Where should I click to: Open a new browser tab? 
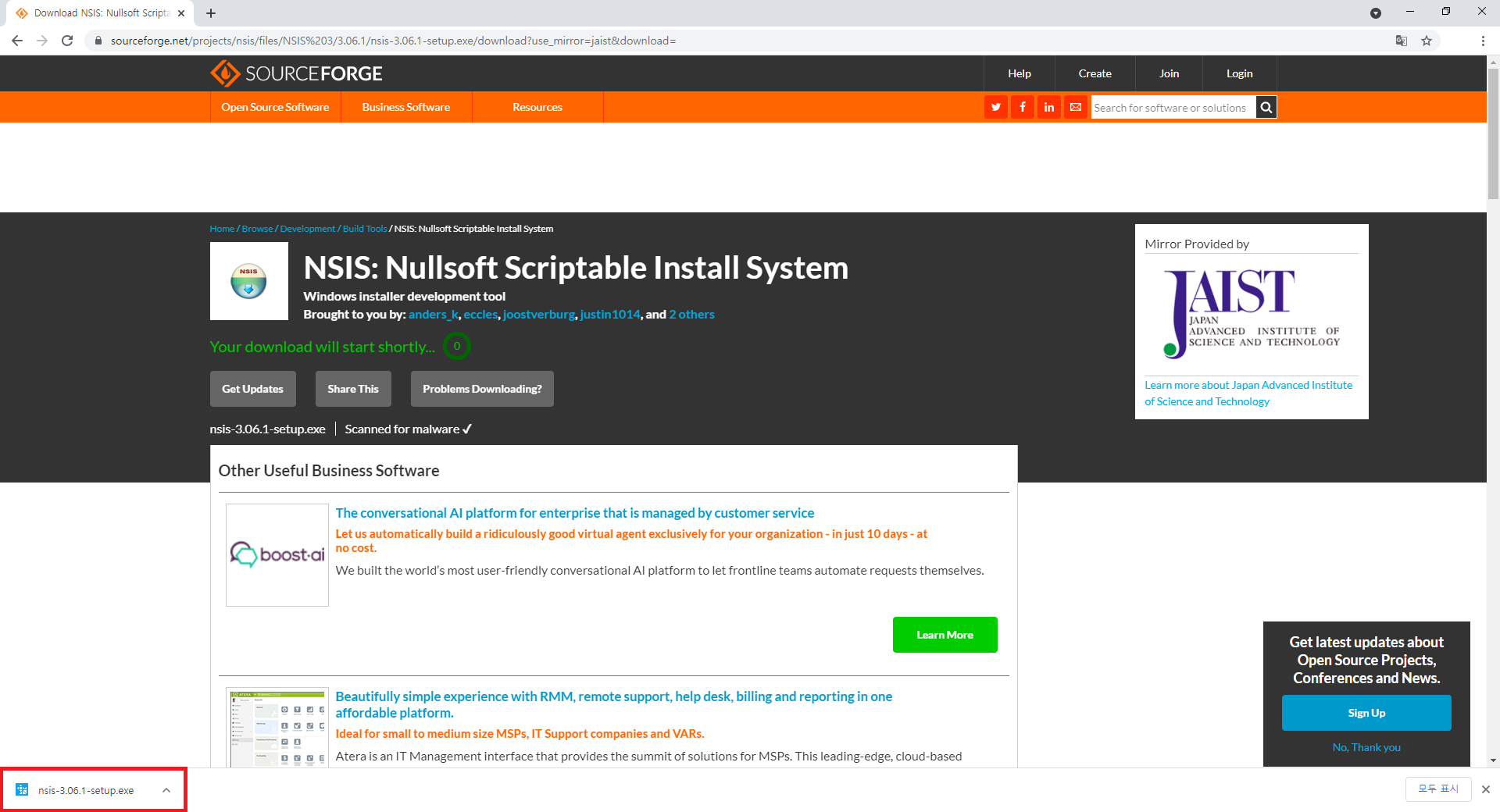pyautogui.click(x=211, y=13)
